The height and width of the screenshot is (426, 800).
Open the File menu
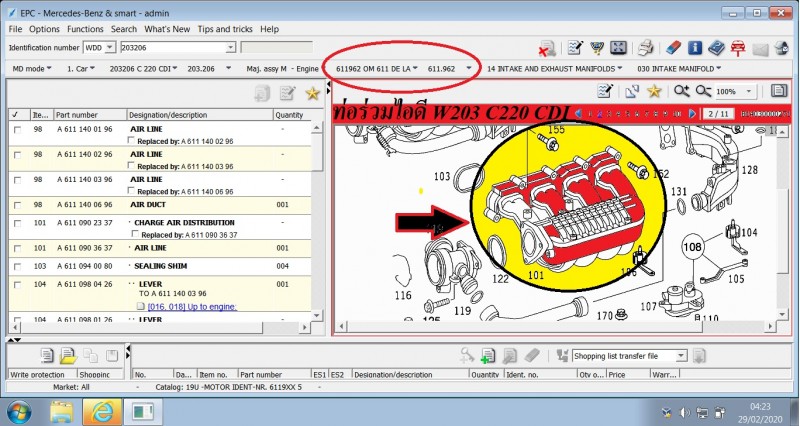pyautogui.click(x=15, y=29)
